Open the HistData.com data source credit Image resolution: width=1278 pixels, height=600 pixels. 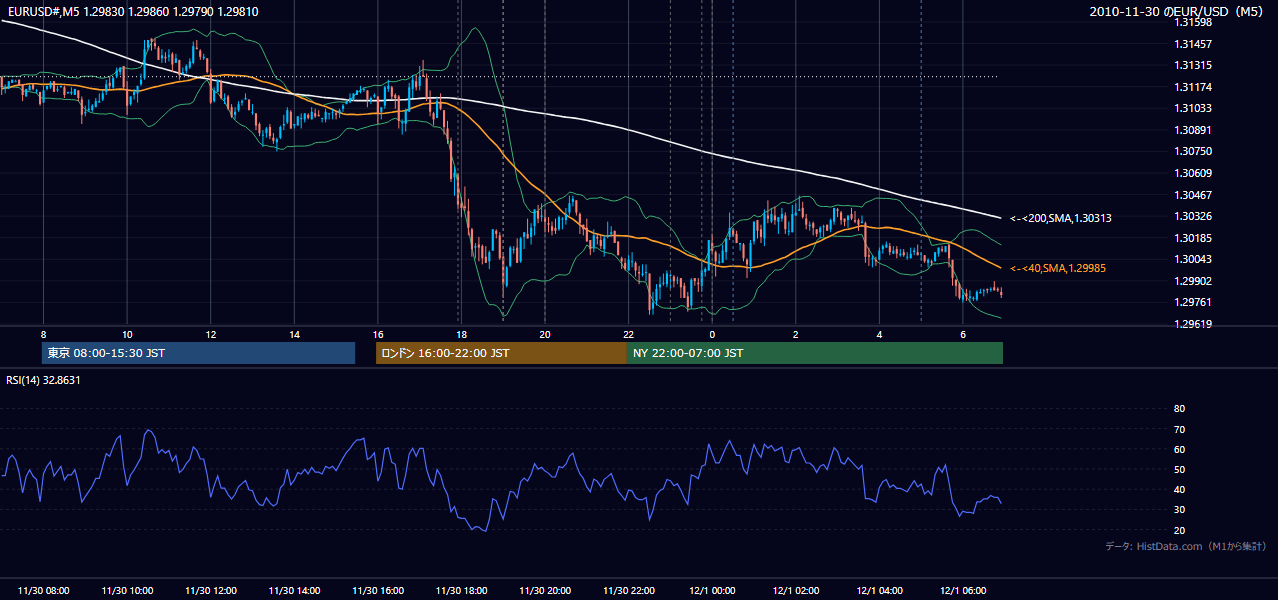coord(1185,546)
